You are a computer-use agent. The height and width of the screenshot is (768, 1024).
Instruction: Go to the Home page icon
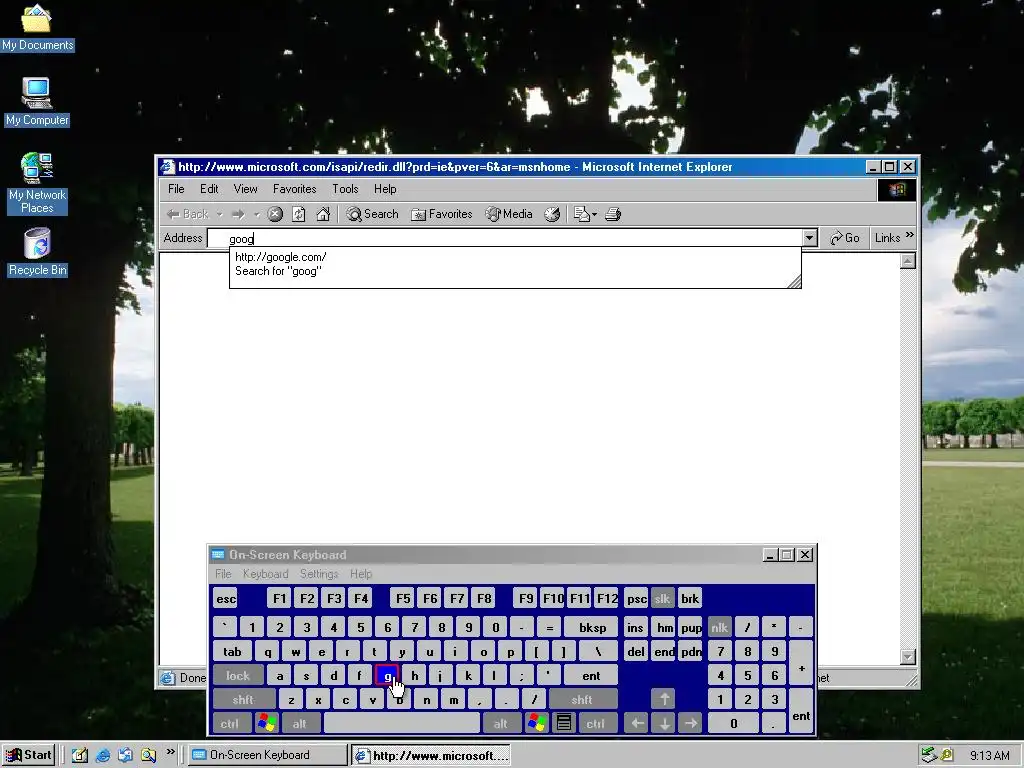(x=323, y=214)
